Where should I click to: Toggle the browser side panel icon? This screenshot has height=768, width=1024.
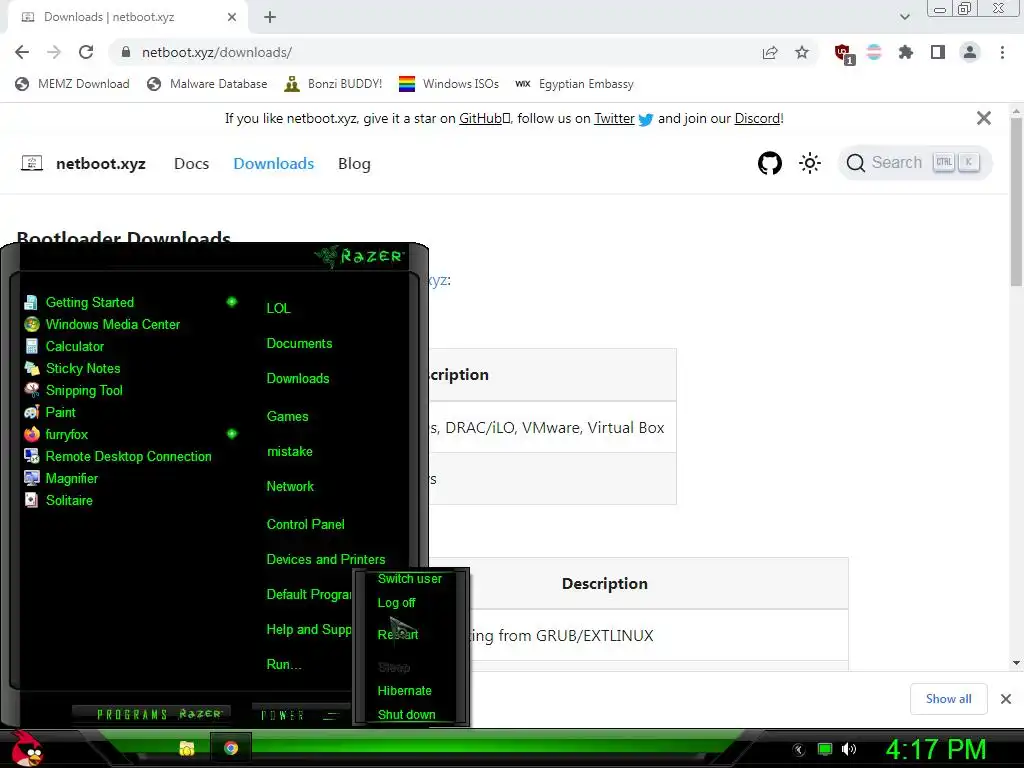[x=938, y=52]
